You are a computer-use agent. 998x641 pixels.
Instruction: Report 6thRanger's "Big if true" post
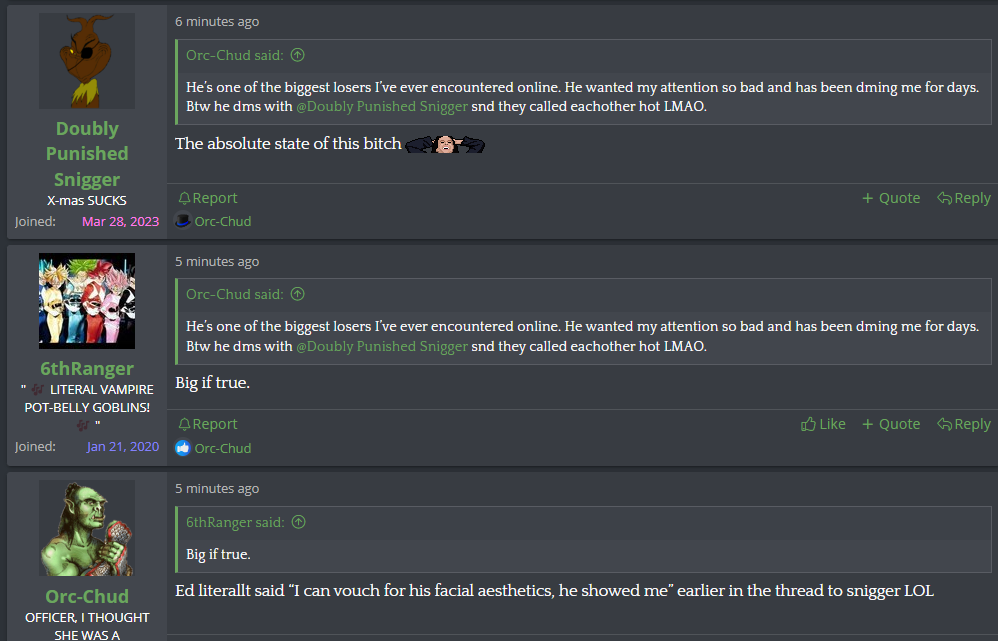coord(207,424)
